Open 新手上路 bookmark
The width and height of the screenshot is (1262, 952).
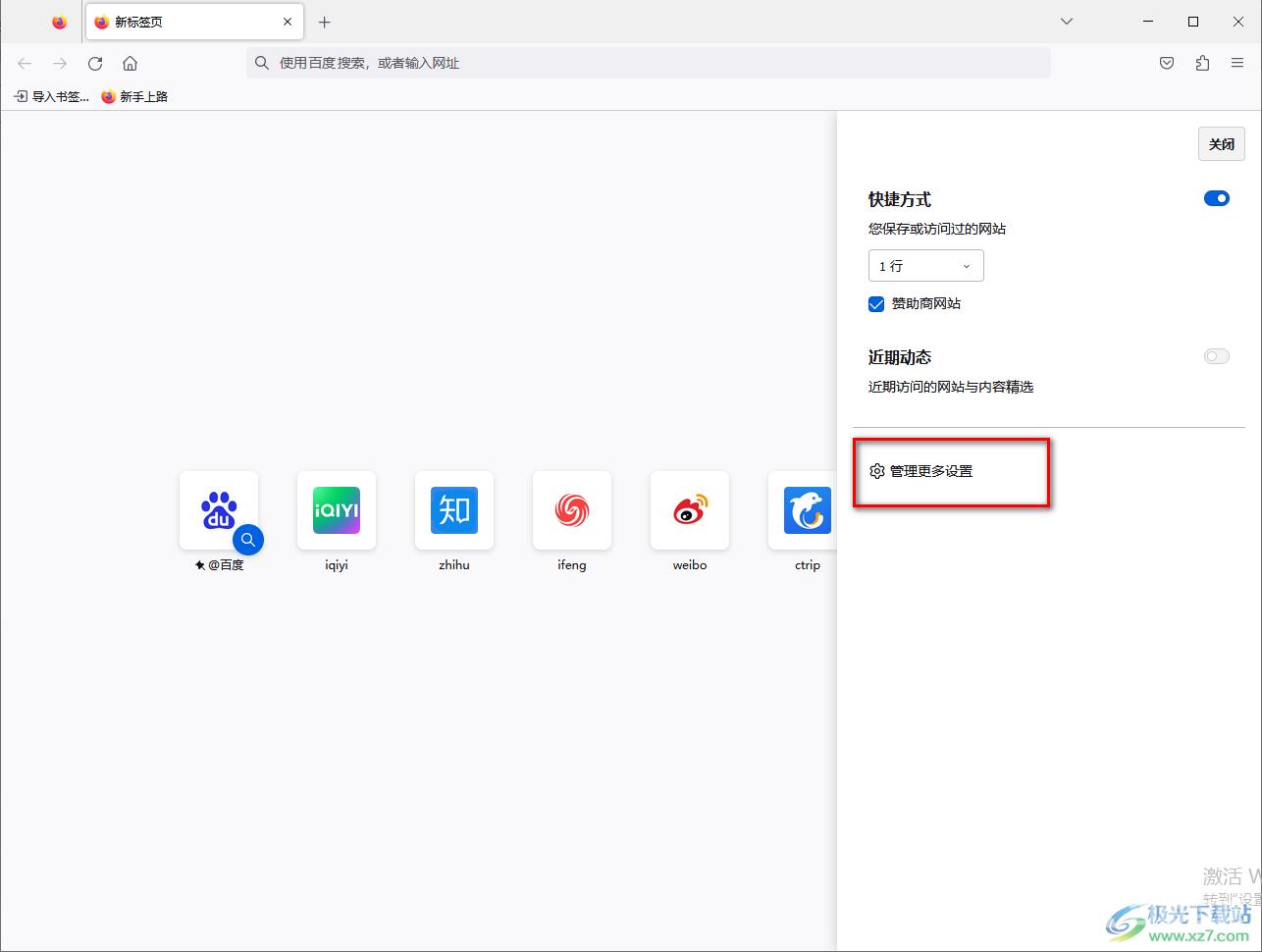point(135,96)
